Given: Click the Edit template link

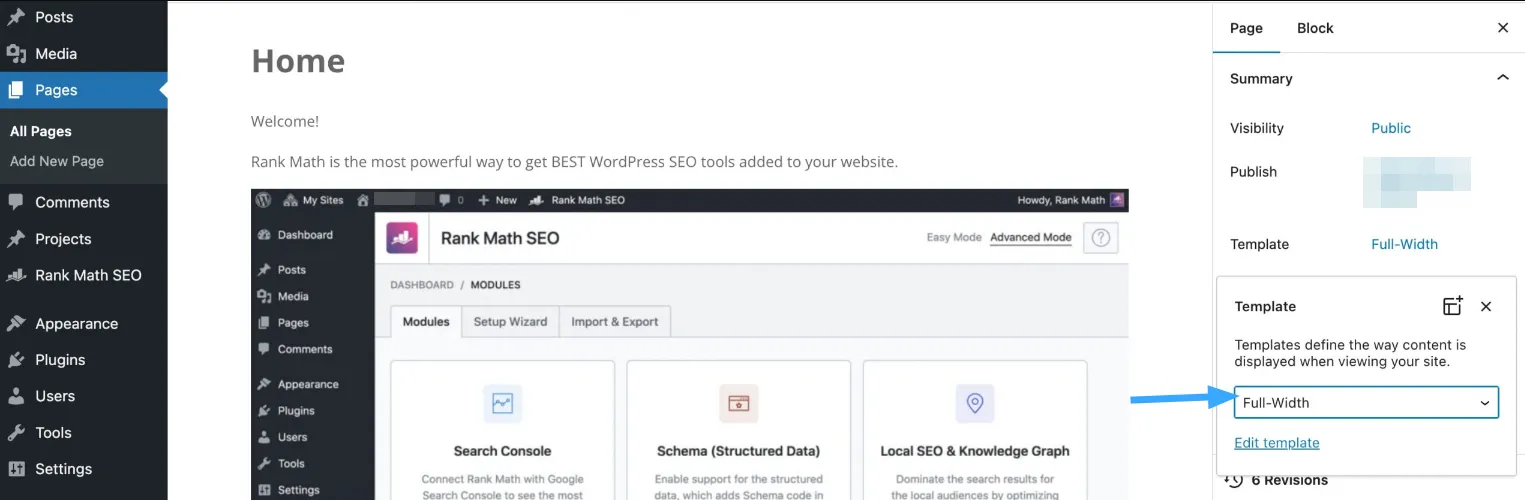Looking at the screenshot, I should coord(1277,443).
